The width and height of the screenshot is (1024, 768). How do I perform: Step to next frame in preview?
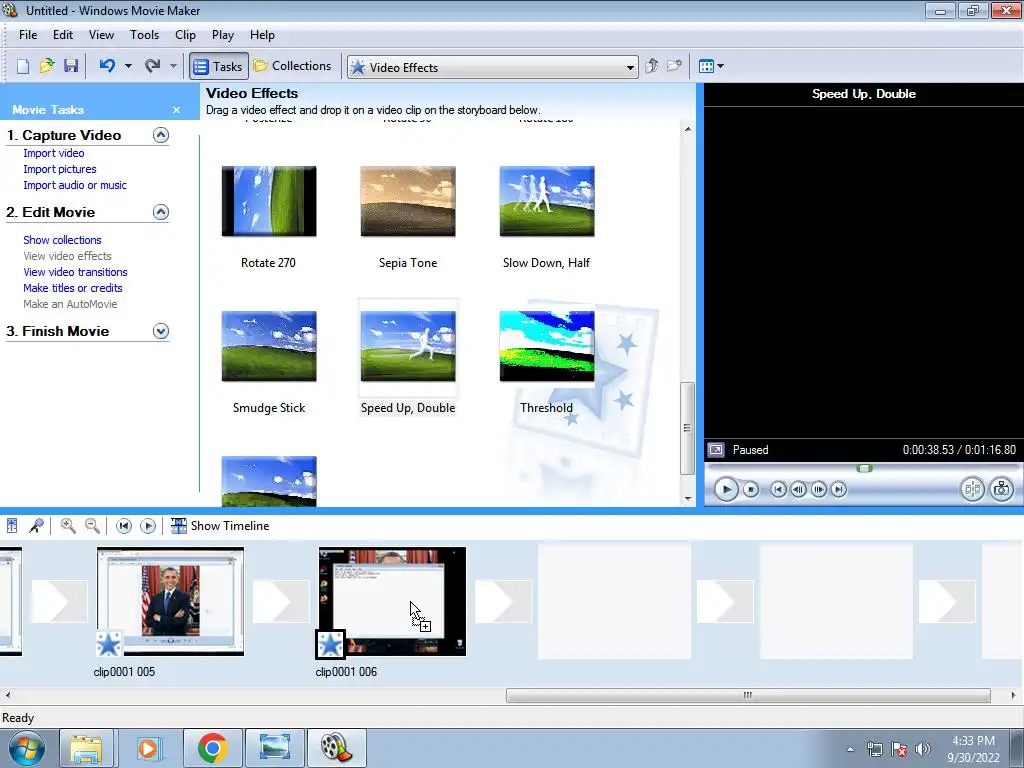click(819, 489)
